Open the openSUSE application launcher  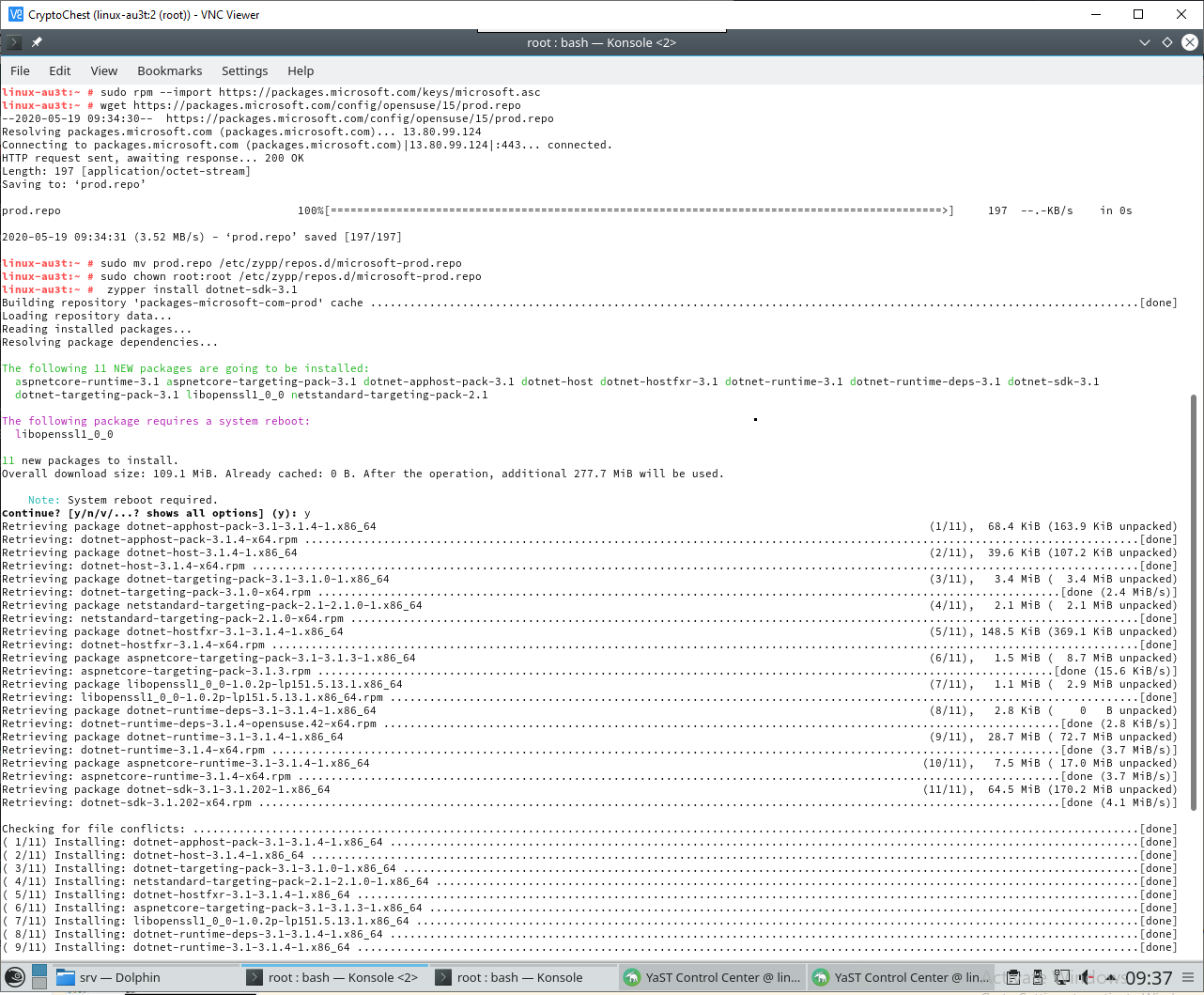(x=15, y=977)
